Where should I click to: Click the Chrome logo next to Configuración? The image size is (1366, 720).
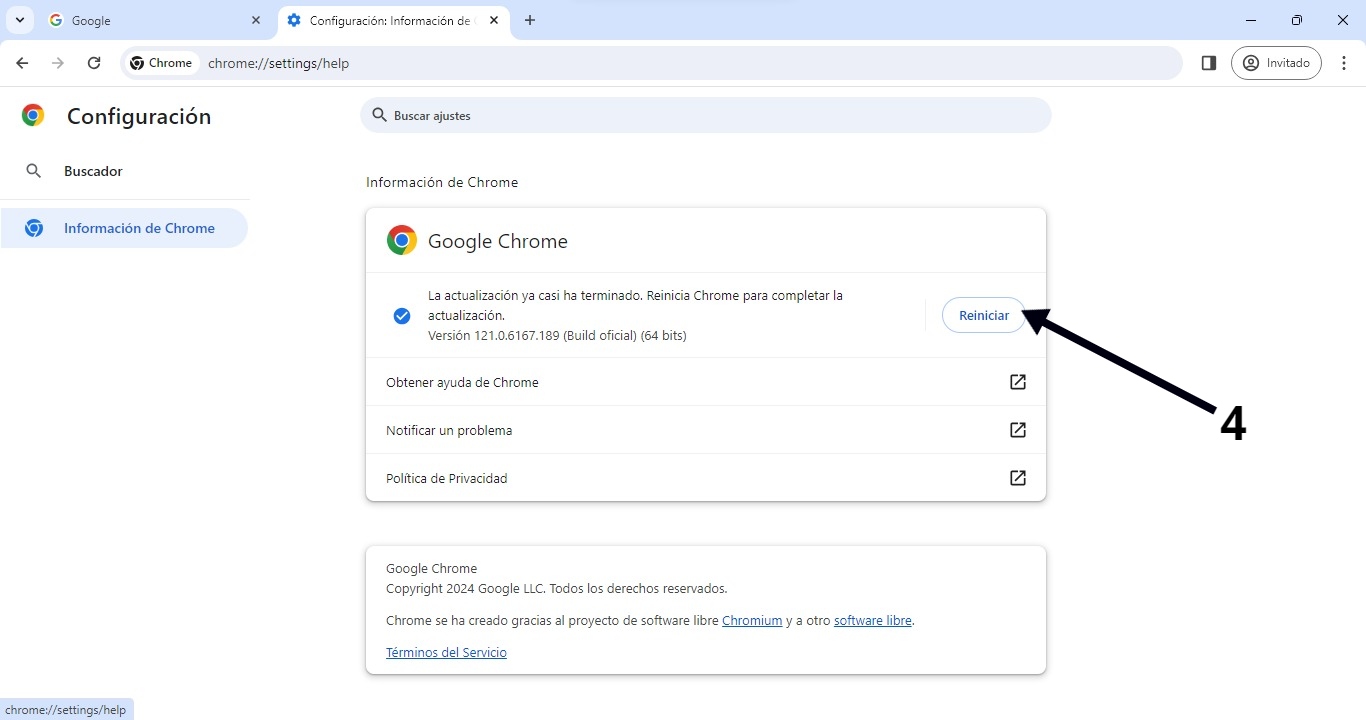point(33,116)
